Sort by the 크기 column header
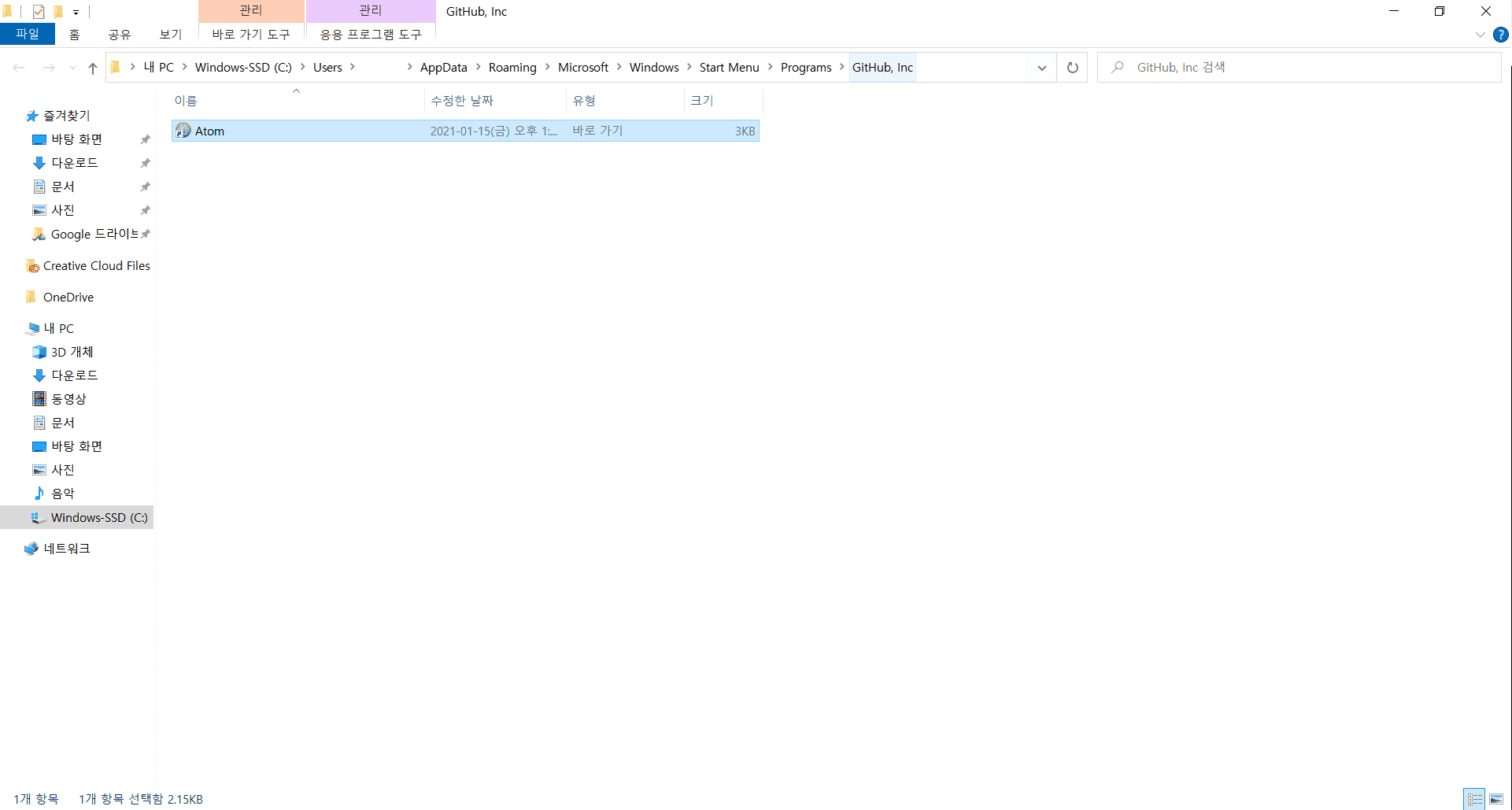Viewport: 1512px width, 810px height. (x=723, y=101)
